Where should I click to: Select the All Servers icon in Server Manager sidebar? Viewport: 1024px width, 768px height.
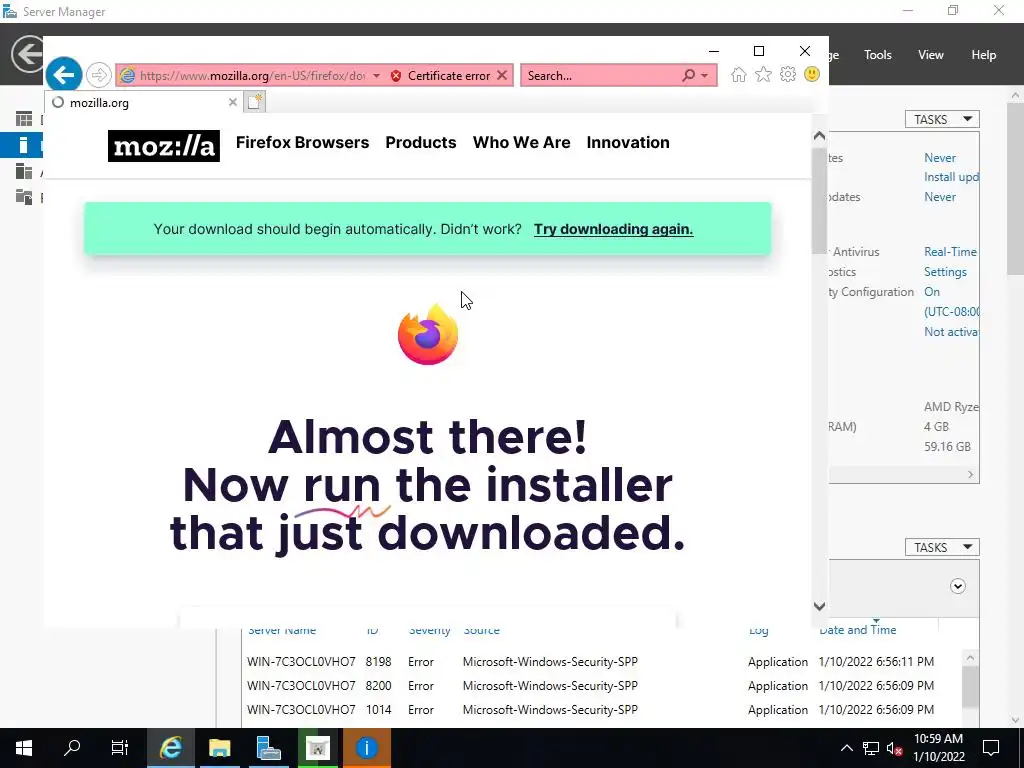[24, 171]
